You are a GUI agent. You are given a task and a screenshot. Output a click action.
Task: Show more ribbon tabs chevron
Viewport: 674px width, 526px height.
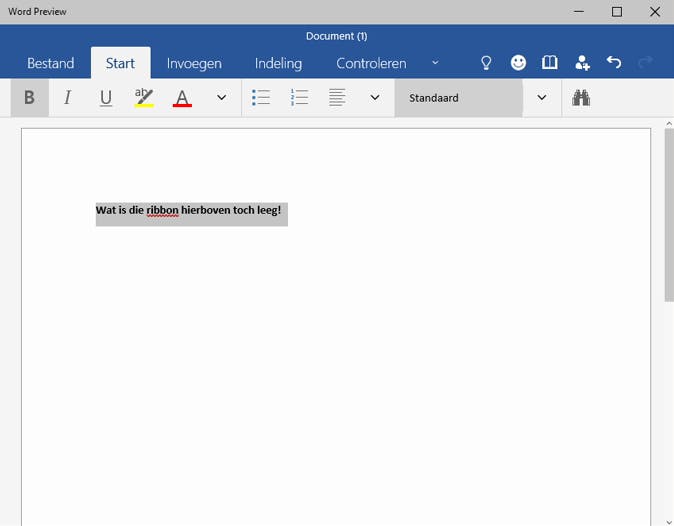click(x=435, y=63)
